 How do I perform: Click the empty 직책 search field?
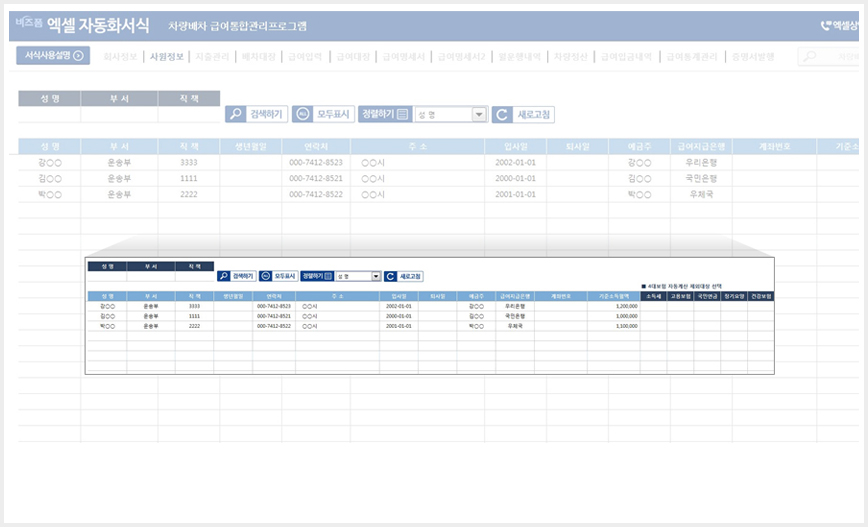[x=189, y=115]
